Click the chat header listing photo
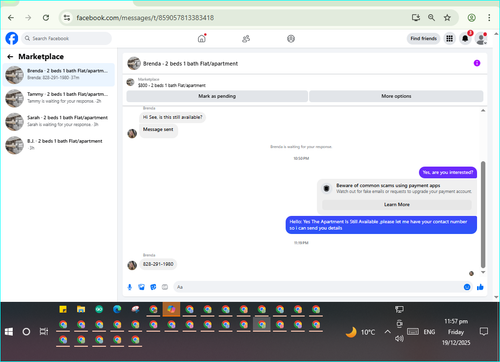The height and width of the screenshot is (362, 500). point(134,63)
